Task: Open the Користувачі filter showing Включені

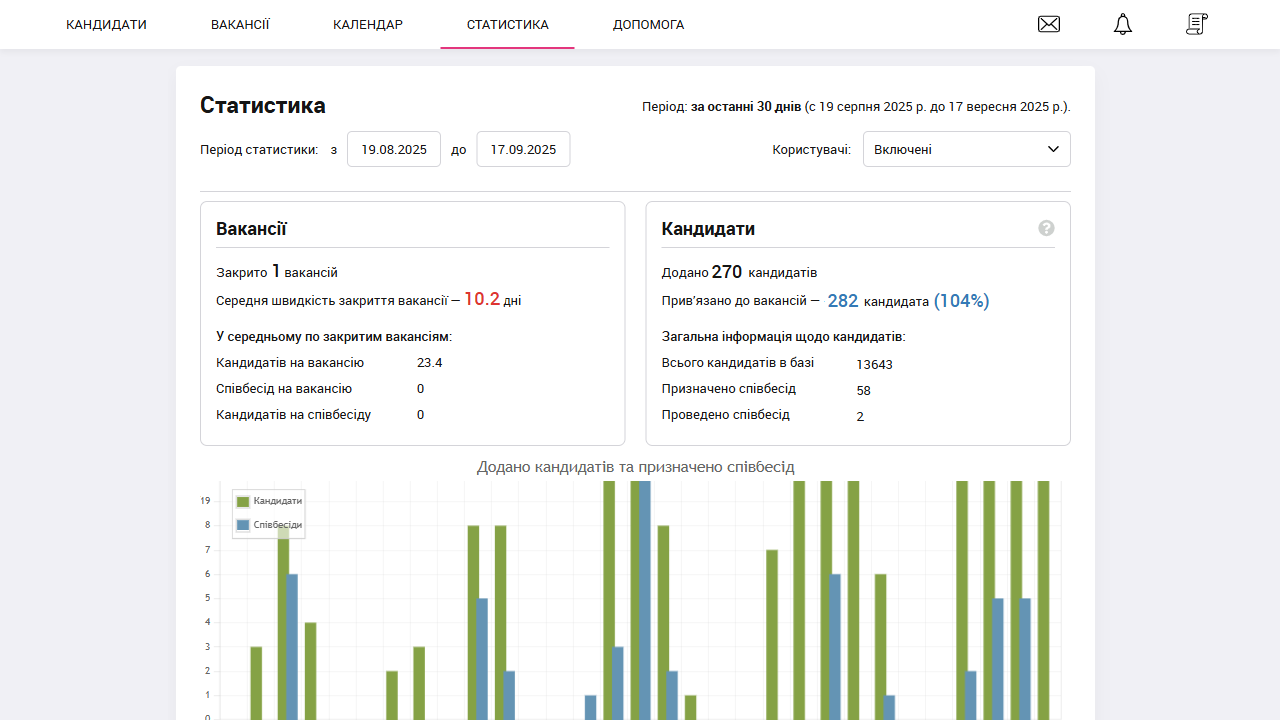Action: (x=966, y=148)
